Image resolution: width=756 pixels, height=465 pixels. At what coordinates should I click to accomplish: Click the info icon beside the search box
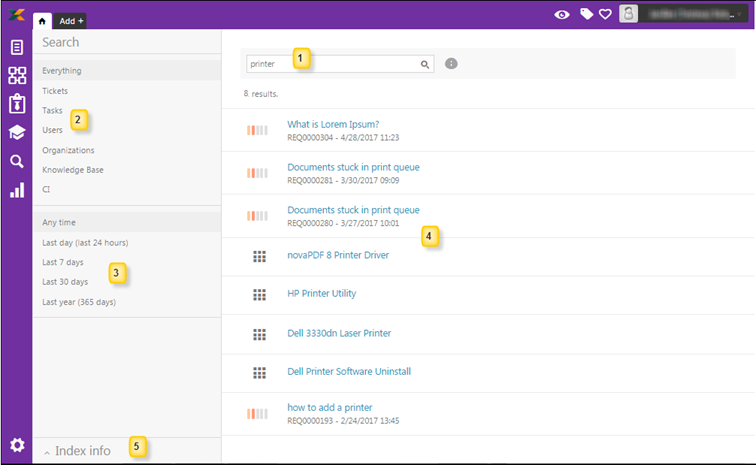click(x=451, y=64)
